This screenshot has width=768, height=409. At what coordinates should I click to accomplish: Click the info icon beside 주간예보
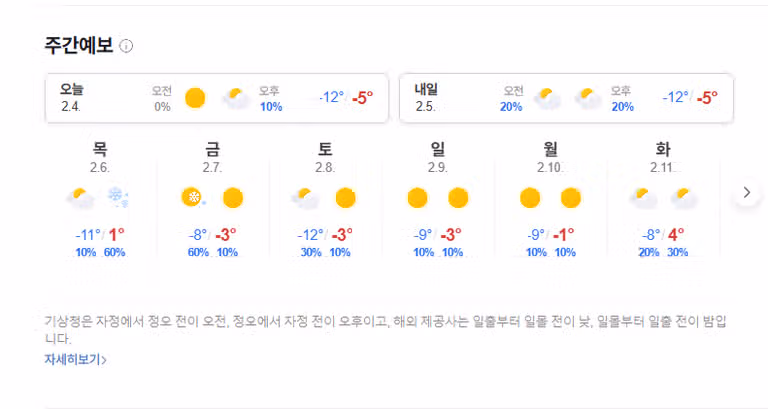[x=126, y=46]
